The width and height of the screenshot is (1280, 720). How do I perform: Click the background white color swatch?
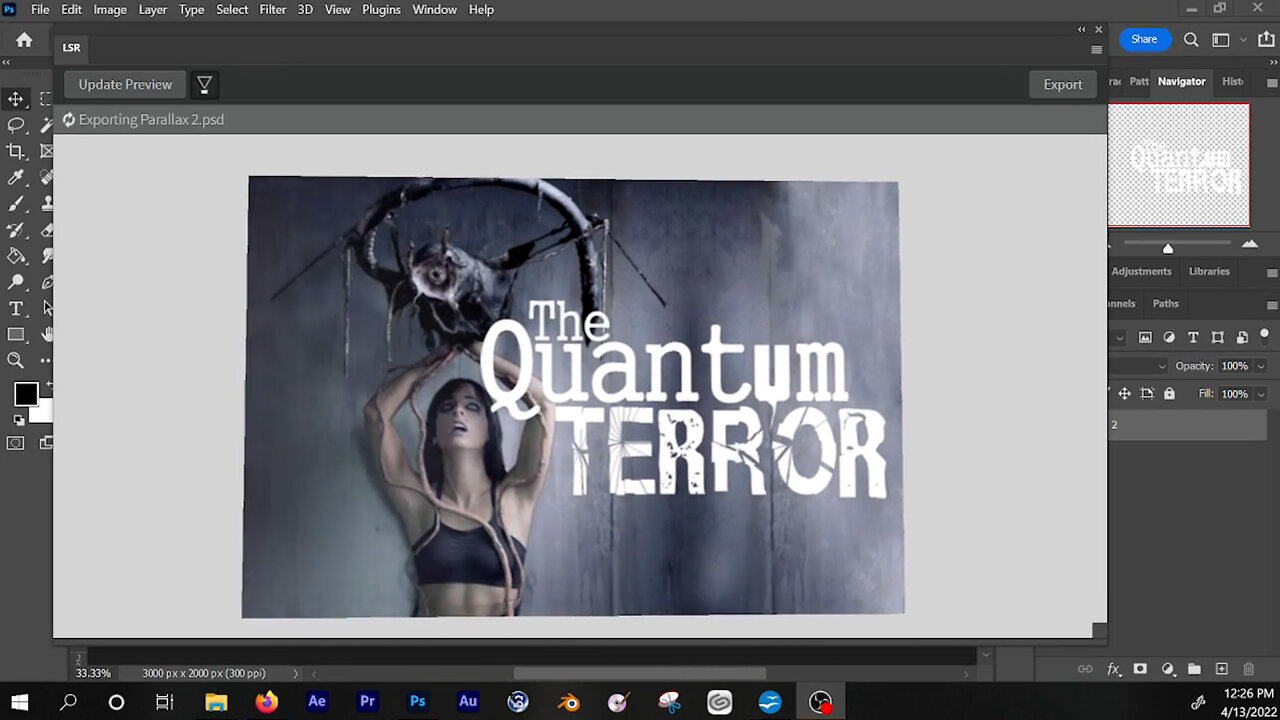(42, 413)
